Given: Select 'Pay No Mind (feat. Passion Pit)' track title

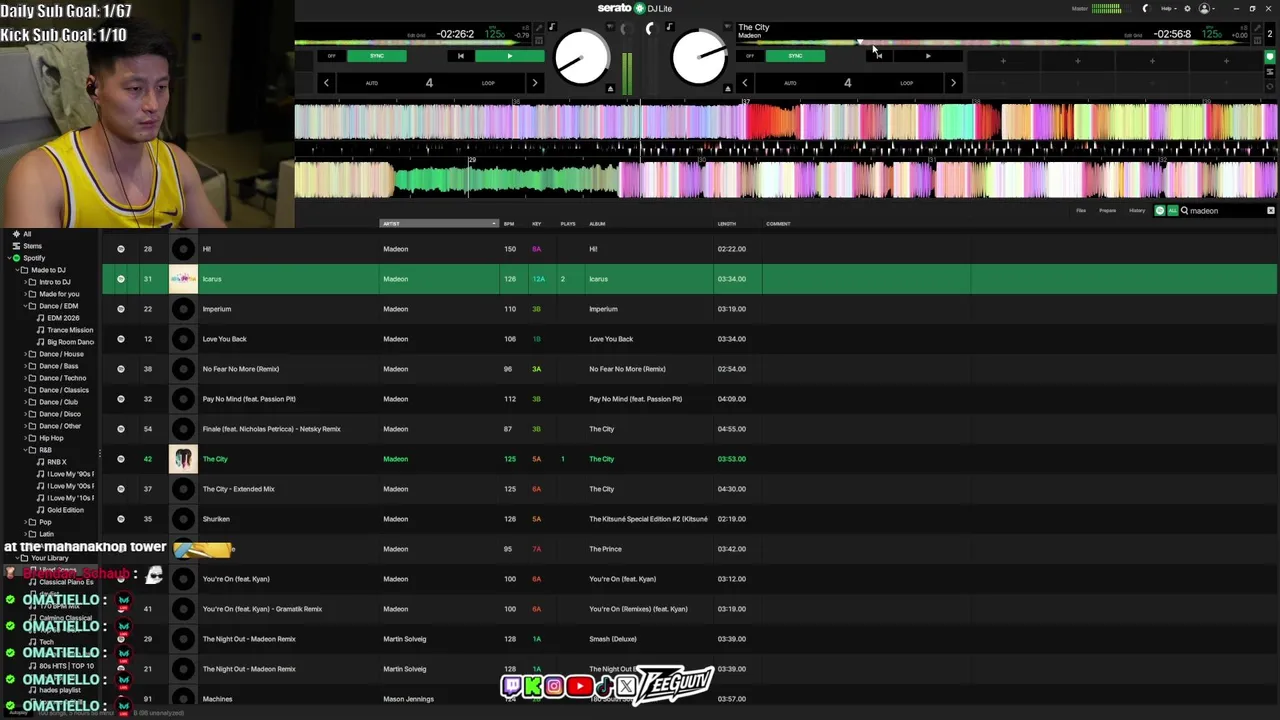Looking at the screenshot, I should point(249,399).
